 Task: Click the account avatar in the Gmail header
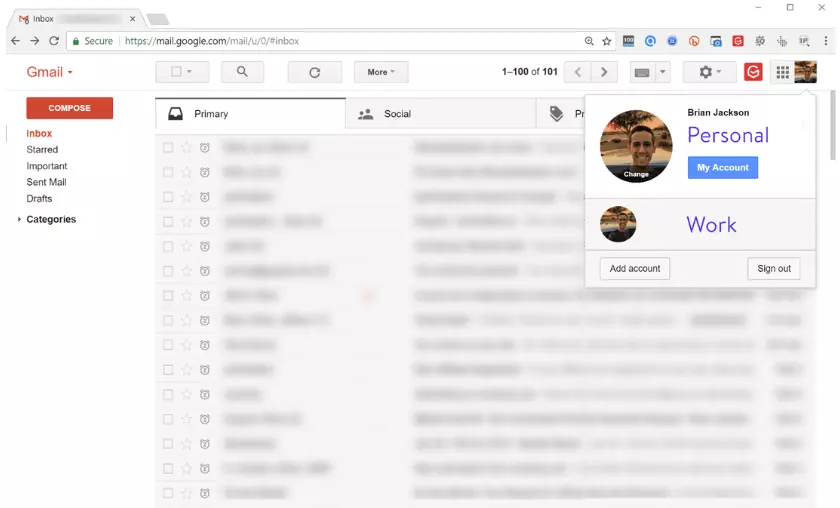[x=806, y=72]
